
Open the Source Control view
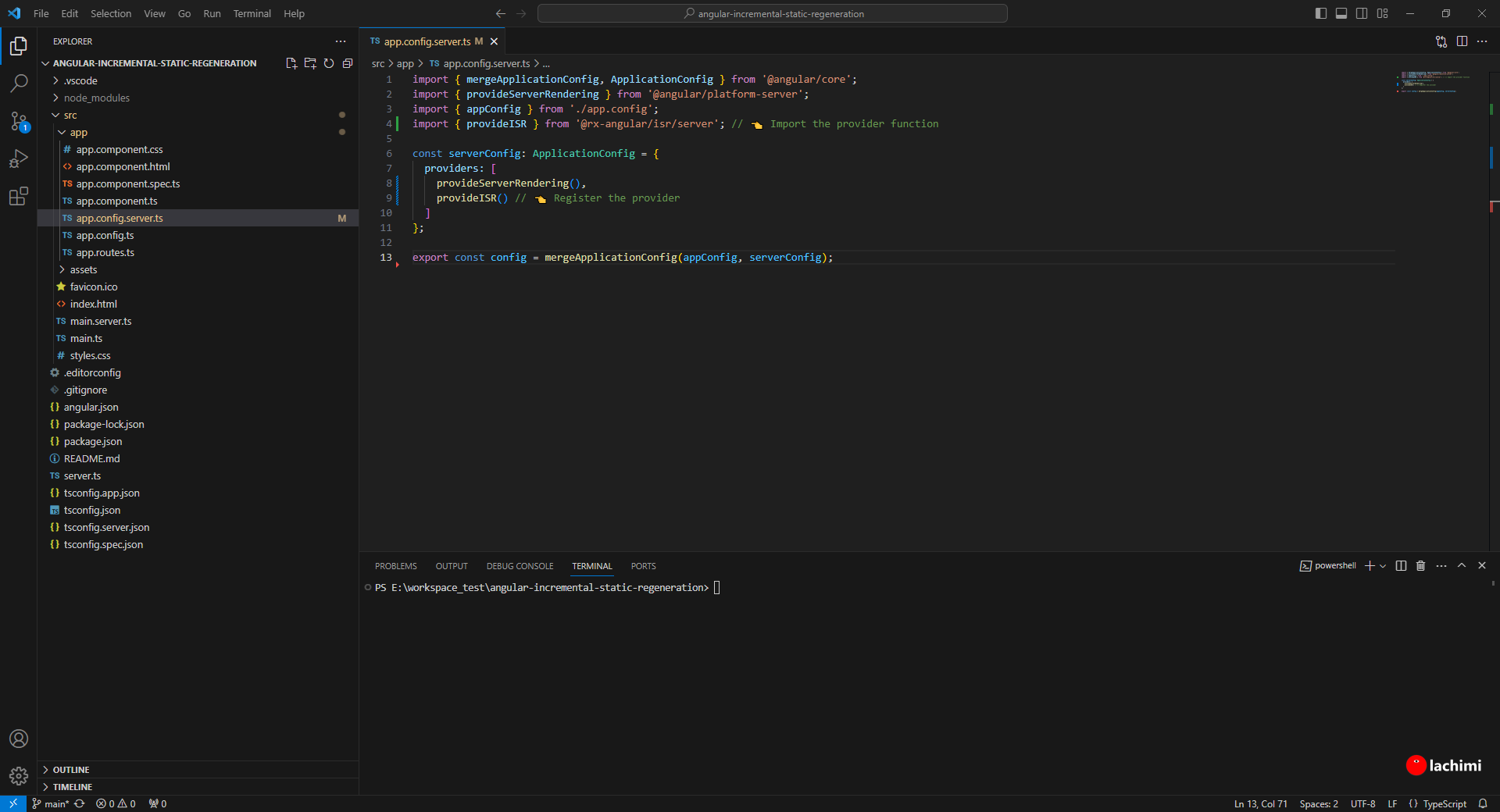point(19,121)
